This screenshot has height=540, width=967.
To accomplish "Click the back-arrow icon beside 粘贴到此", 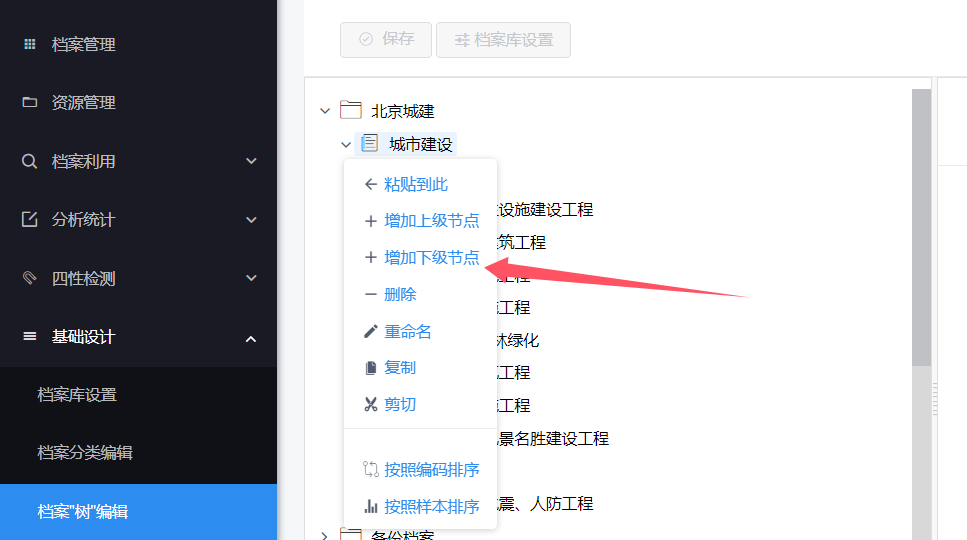I will [371, 184].
